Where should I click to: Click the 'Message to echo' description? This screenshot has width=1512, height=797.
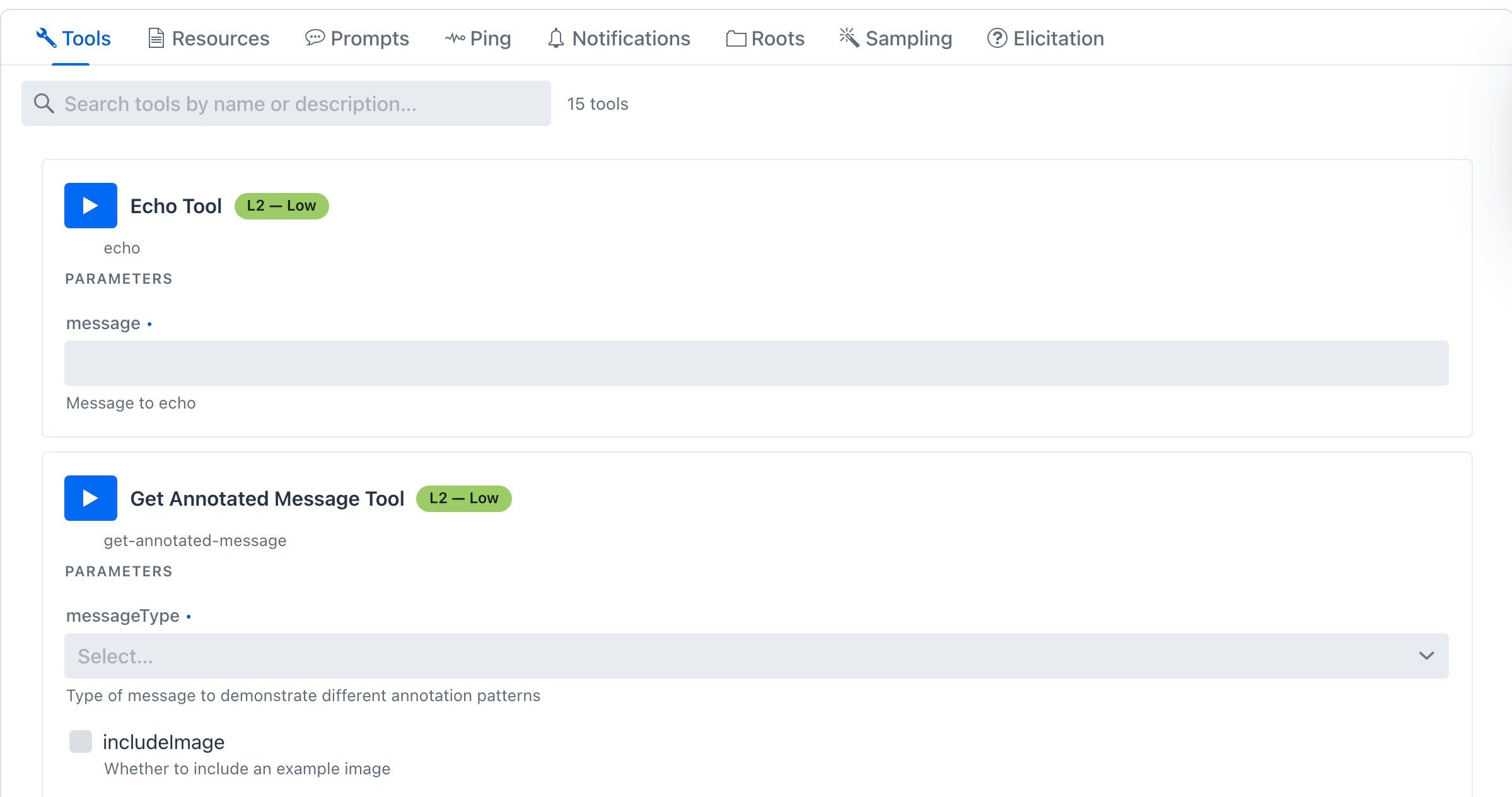(131, 403)
